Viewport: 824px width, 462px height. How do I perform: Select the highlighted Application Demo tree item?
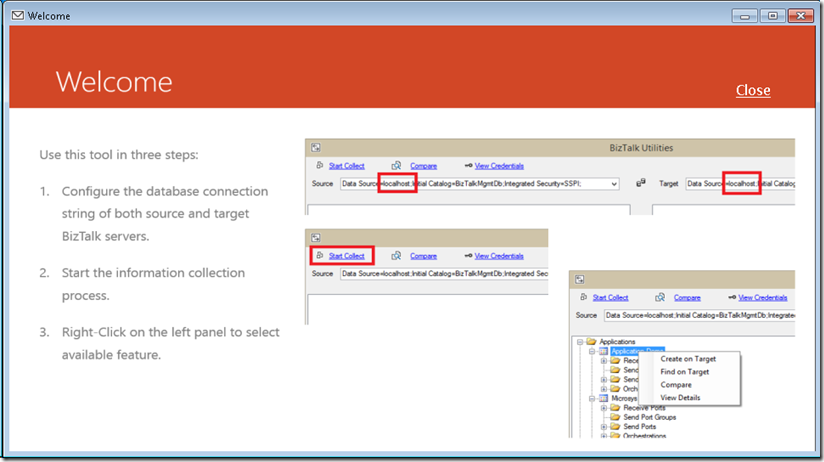(x=637, y=351)
